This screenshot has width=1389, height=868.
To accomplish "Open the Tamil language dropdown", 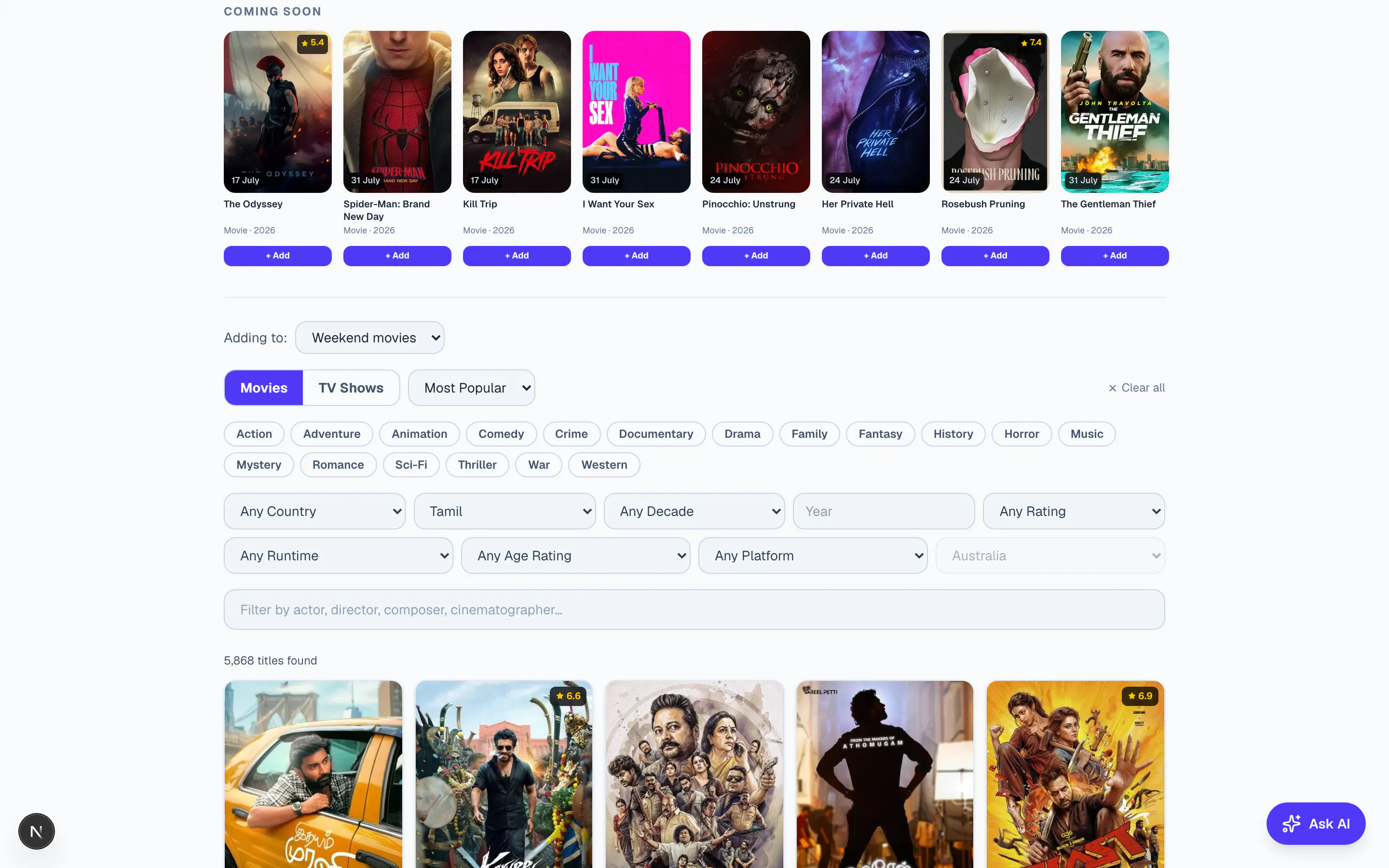I will tap(504, 511).
